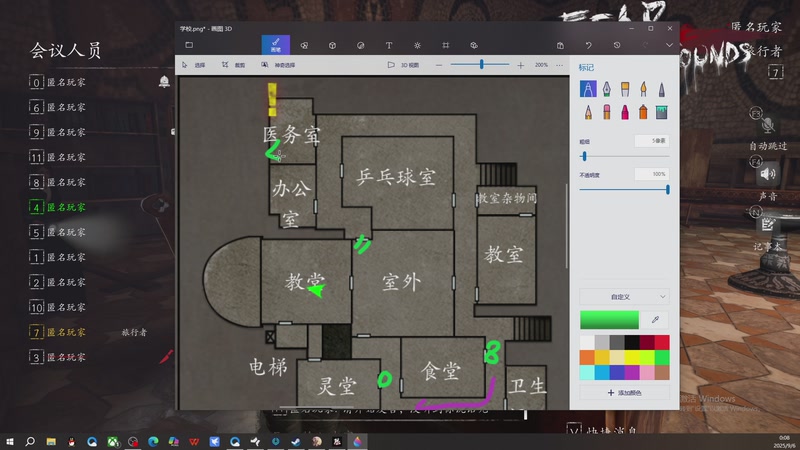The image size is (800, 450).
Task: Expand the top bar chevron in Paint 3D
Action: (669, 45)
